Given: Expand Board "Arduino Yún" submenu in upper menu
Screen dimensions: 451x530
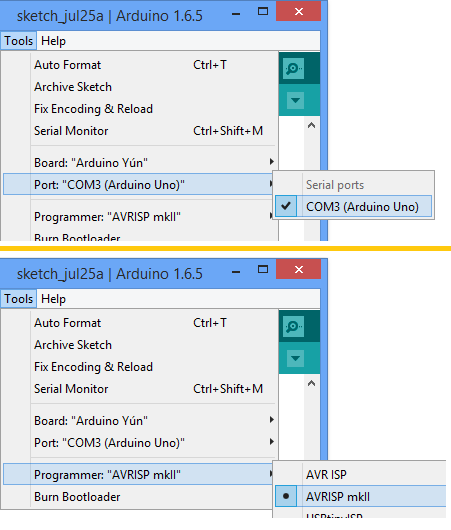Looking at the screenshot, I should coord(141,163).
